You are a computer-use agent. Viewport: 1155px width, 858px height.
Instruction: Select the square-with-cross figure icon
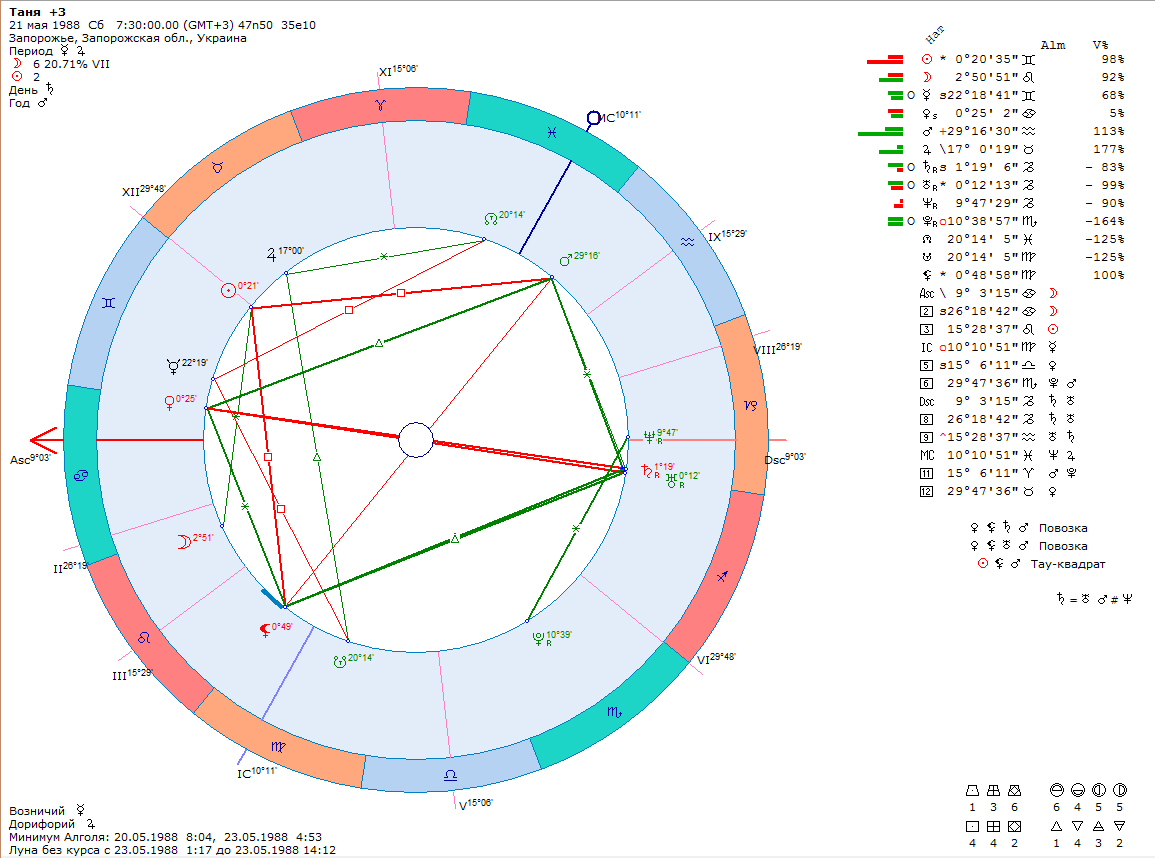[993, 826]
